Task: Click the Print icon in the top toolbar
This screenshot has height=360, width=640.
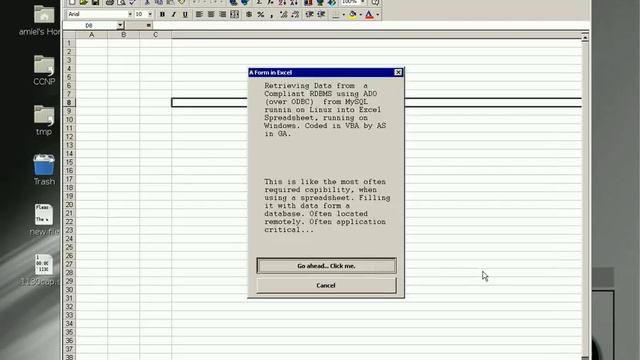Action: point(109,2)
